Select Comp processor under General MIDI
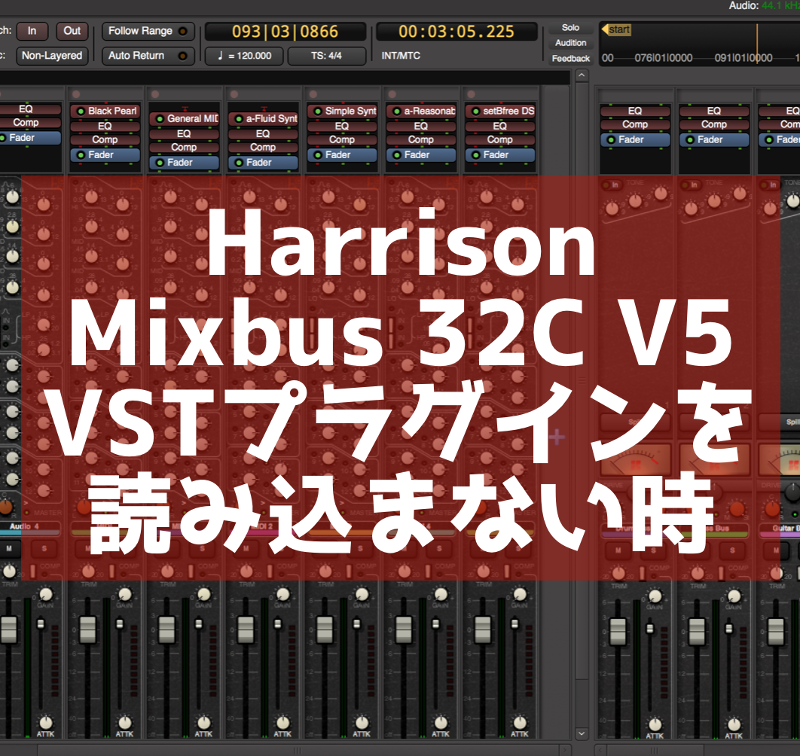 pyautogui.click(x=184, y=147)
